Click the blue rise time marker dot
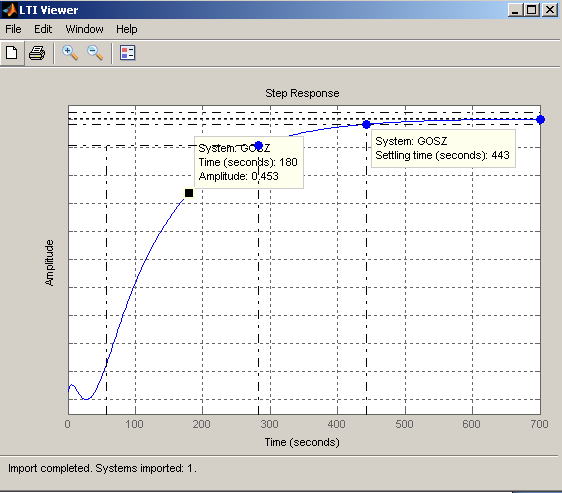 click(x=258, y=146)
